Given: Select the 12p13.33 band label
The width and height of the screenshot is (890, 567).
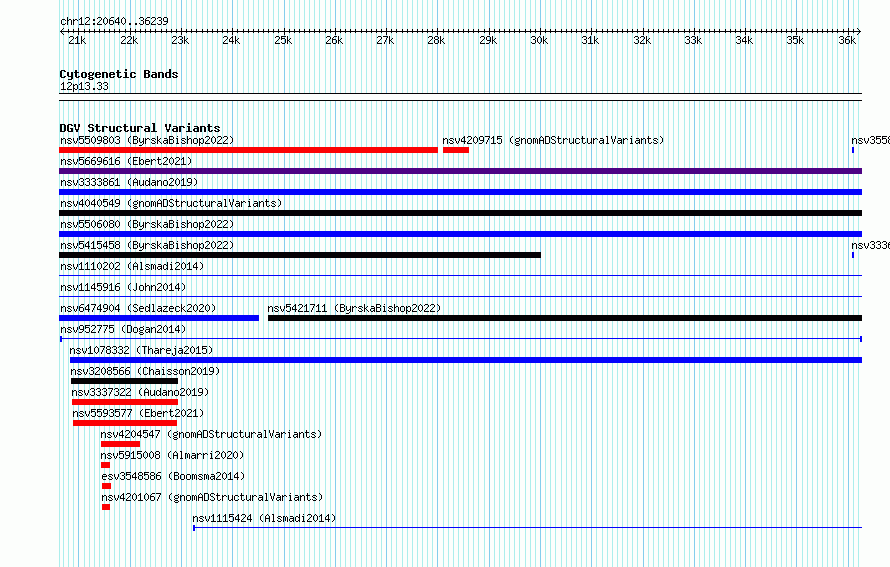Looking at the screenshot, I should pyautogui.click(x=84, y=86).
